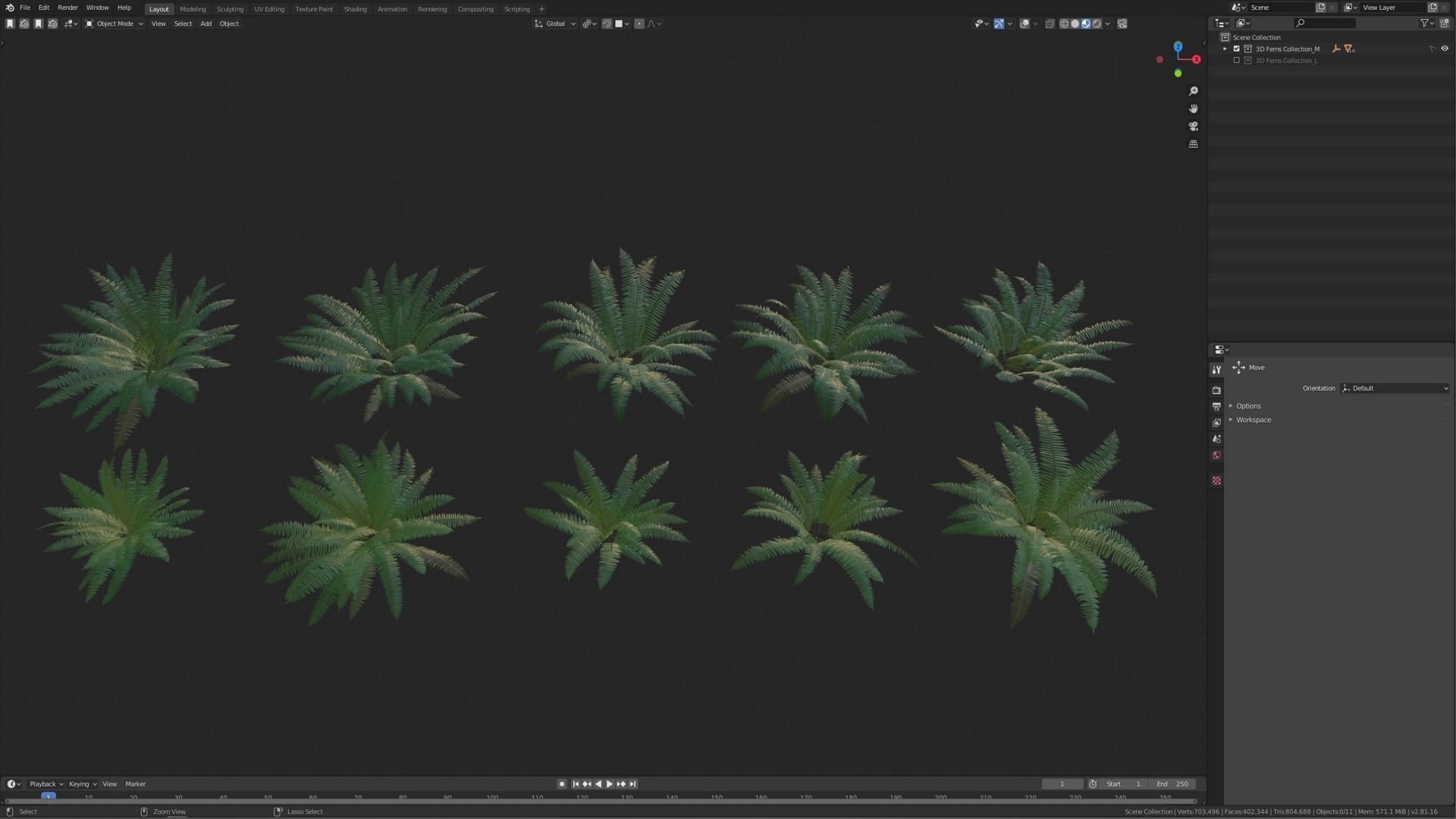Open the Render properties tab icon
The height and width of the screenshot is (819, 1456).
click(1216, 391)
